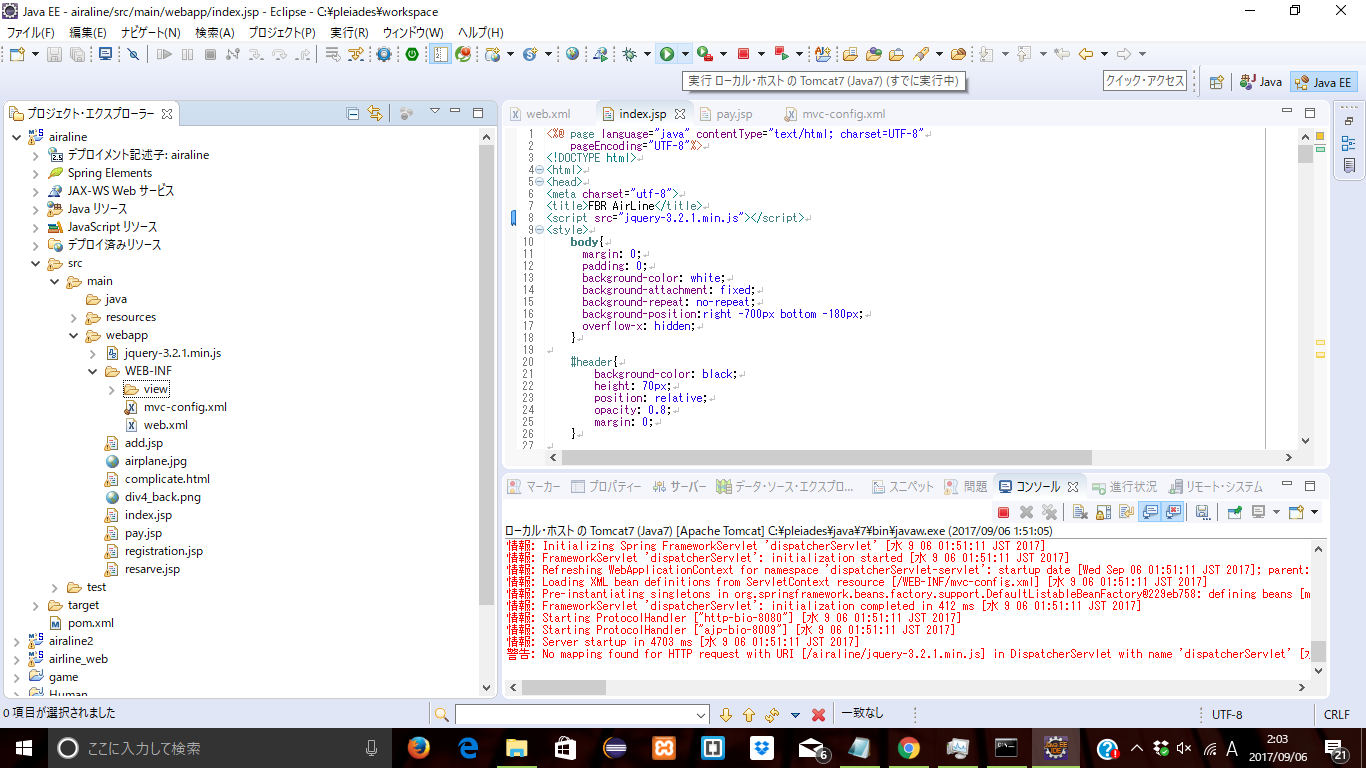
Task: Click the Skip All Breakpoints icon
Action: click(133, 54)
